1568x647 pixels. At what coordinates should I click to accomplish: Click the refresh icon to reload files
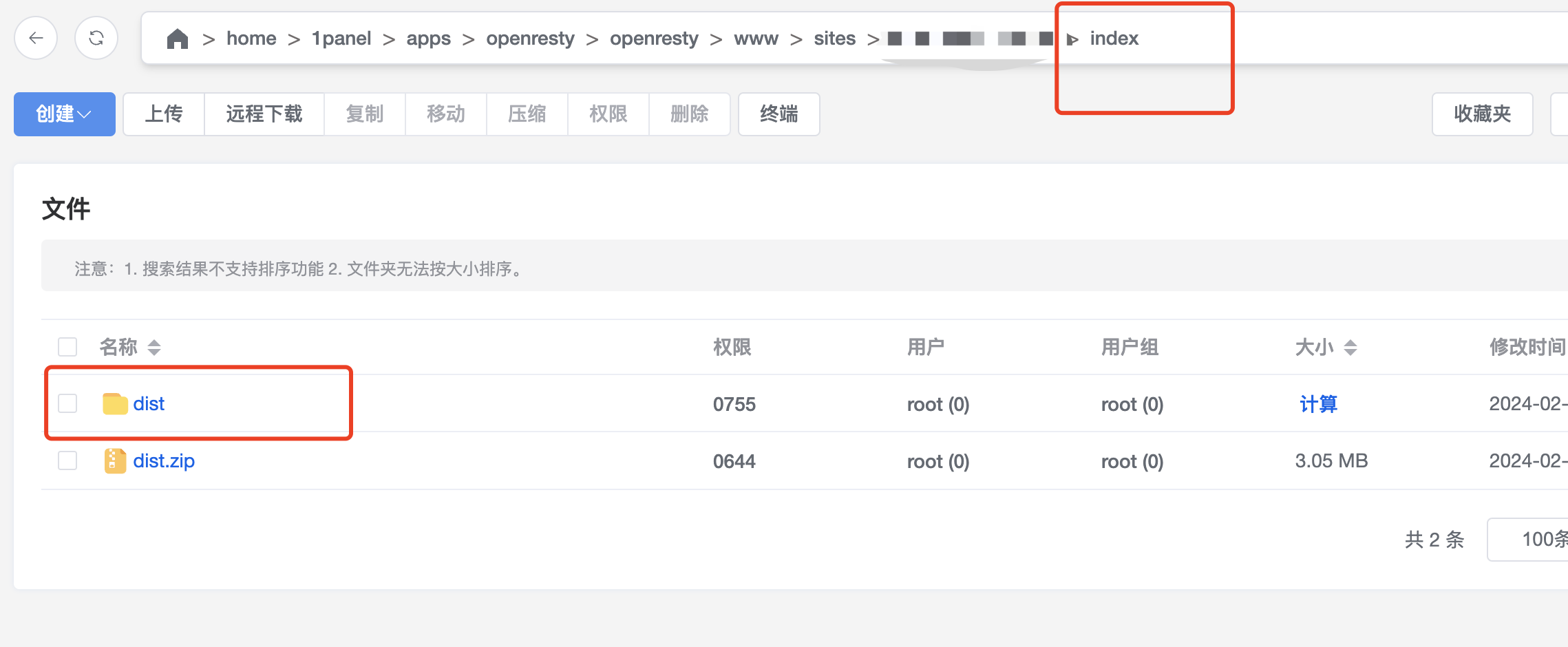click(96, 38)
